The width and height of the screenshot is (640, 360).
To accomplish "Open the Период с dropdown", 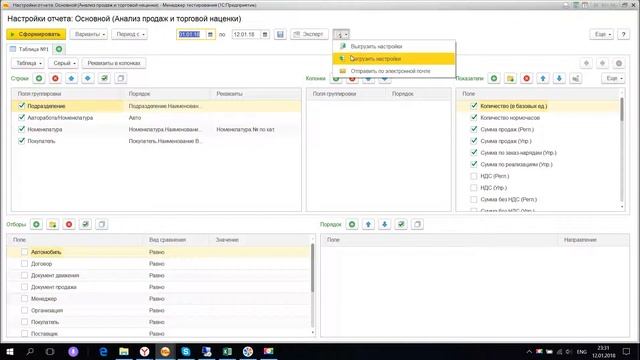I will coord(129,34).
